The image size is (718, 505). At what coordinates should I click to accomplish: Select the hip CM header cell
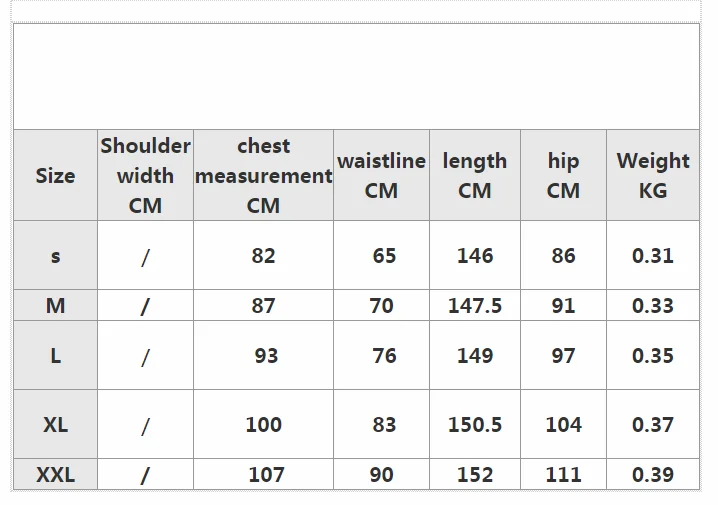[x=563, y=175]
